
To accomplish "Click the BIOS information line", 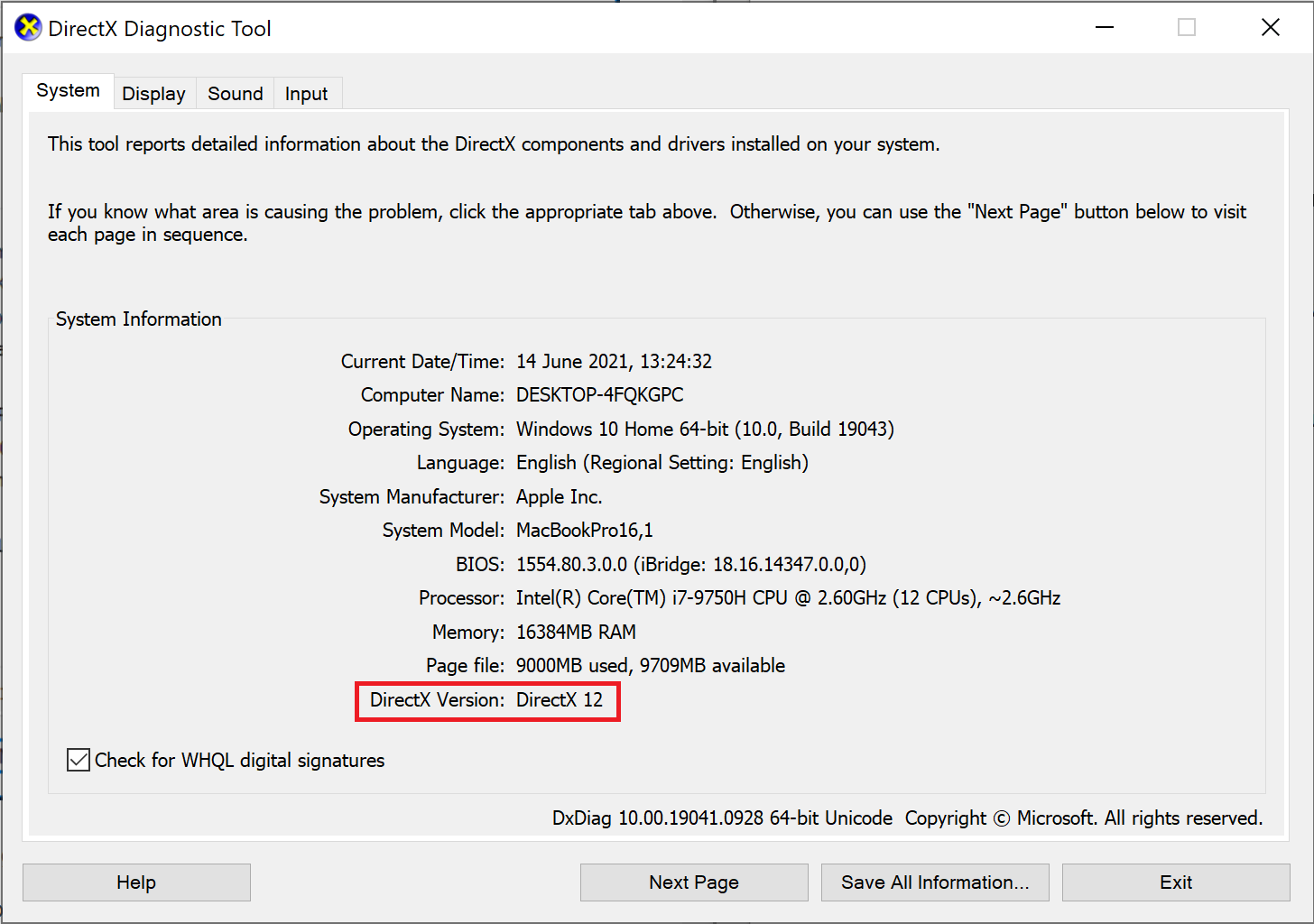I will 690,563.
